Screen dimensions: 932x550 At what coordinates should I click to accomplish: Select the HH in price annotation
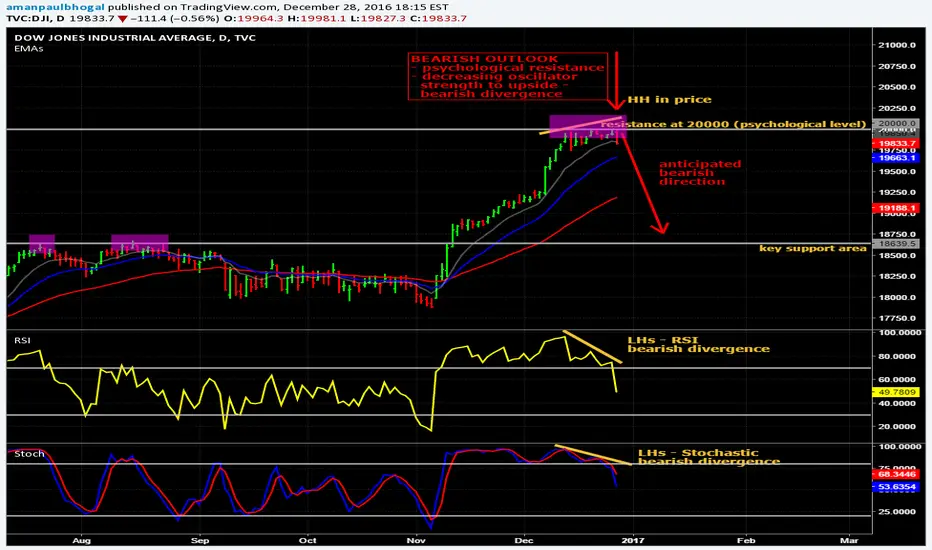pyautogui.click(x=669, y=99)
